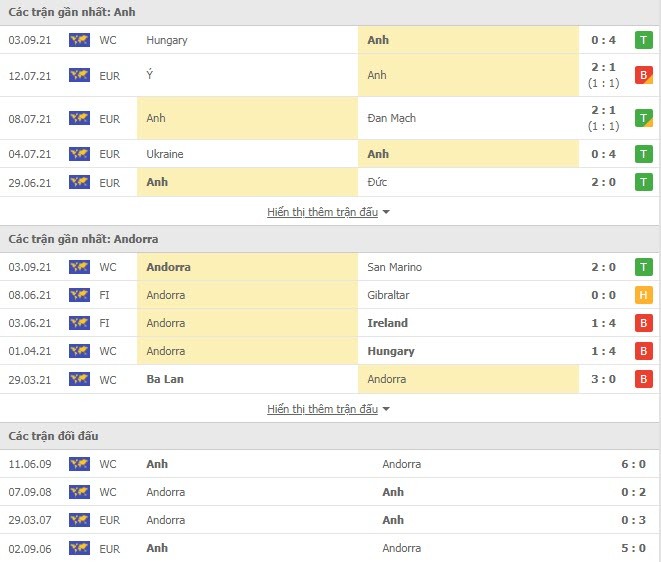Click the 6 : 0 score of Anh vs Andorra
661x562 pixels.
633,464
